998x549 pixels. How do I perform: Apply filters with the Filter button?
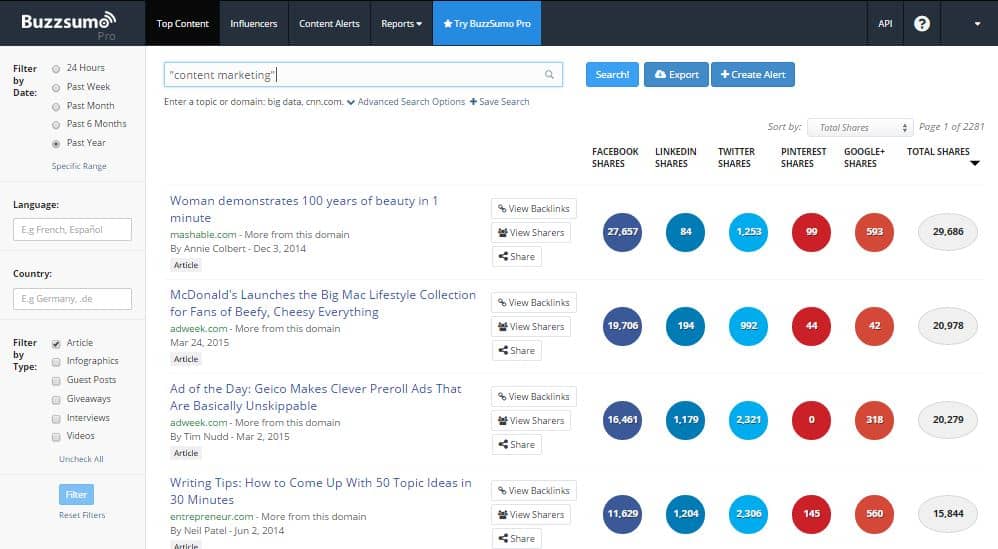(76, 494)
